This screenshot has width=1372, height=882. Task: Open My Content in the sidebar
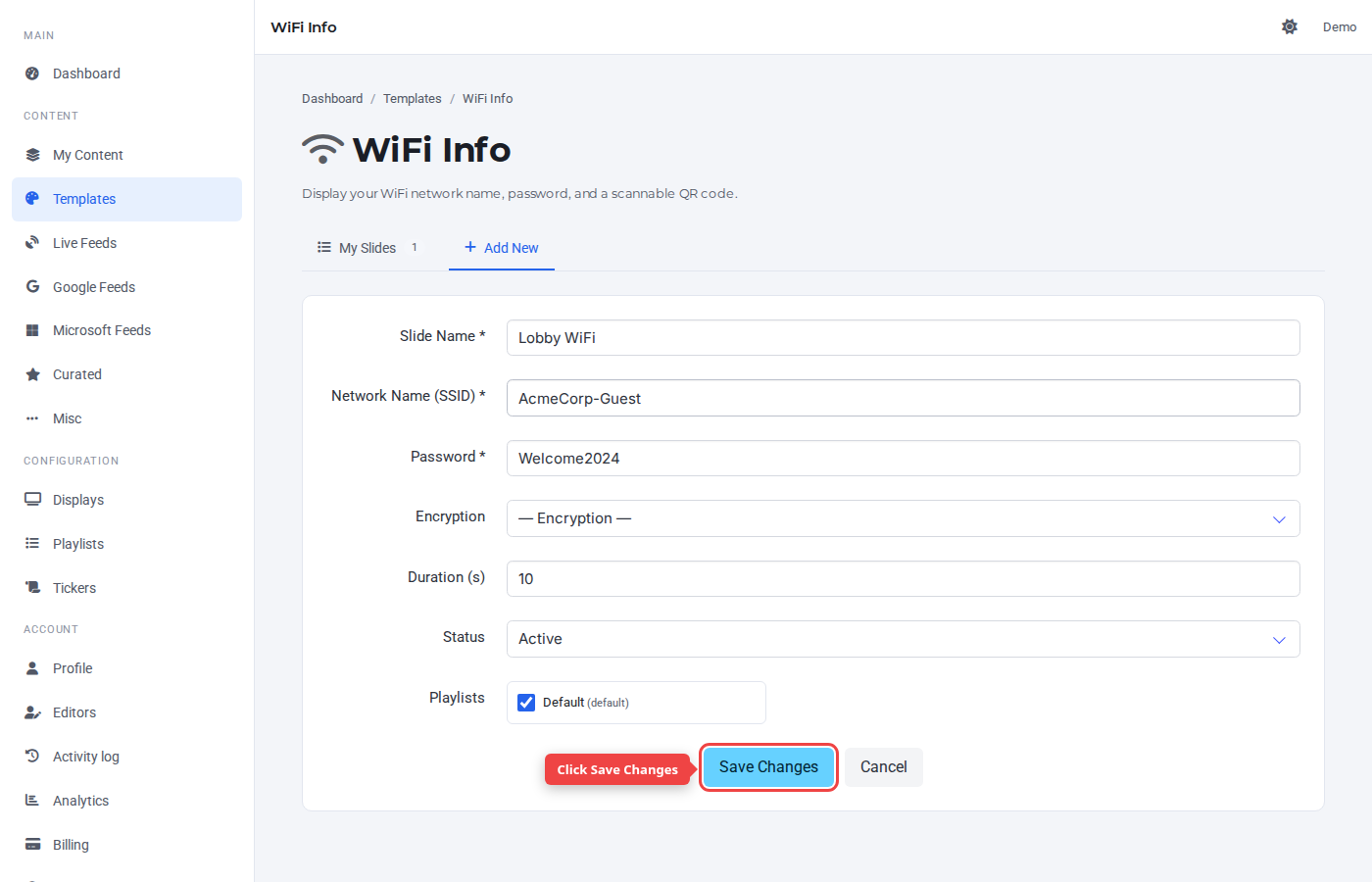126,155
